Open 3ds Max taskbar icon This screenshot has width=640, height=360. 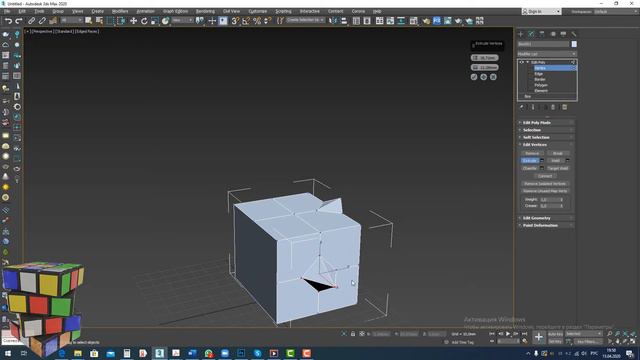pyautogui.click(x=160, y=353)
